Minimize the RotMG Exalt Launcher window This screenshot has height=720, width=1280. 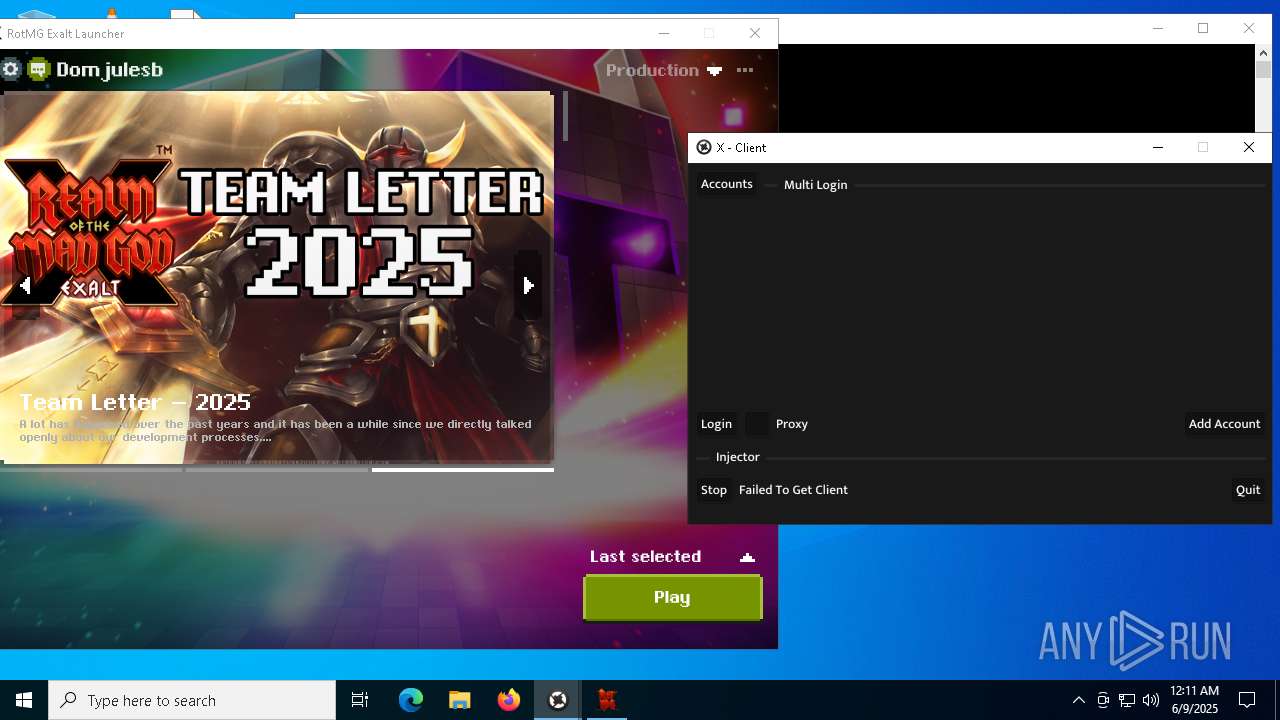(663, 33)
